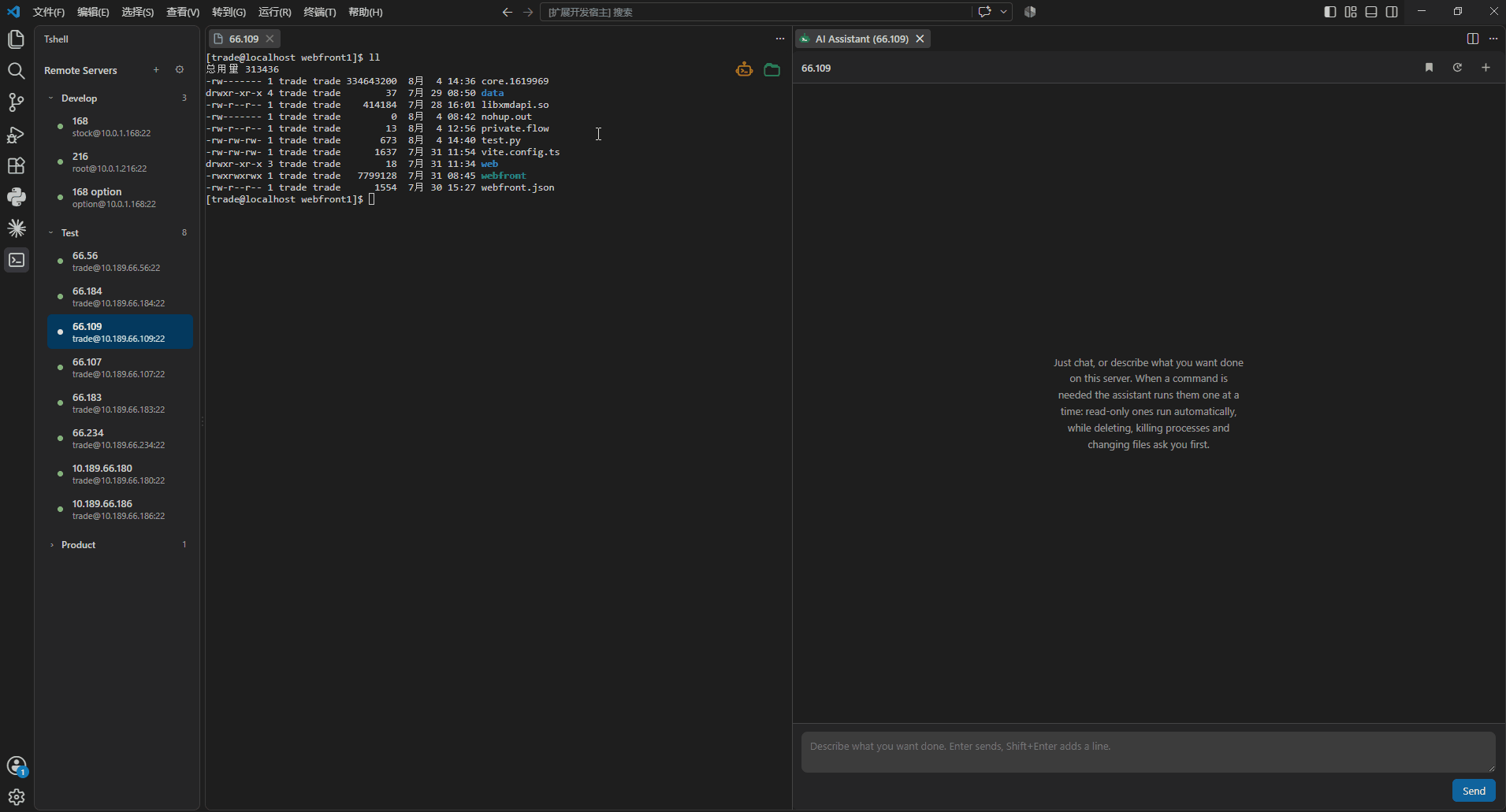Add a new remote server with plus icon
The height and width of the screenshot is (812, 1506).
tap(156, 70)
